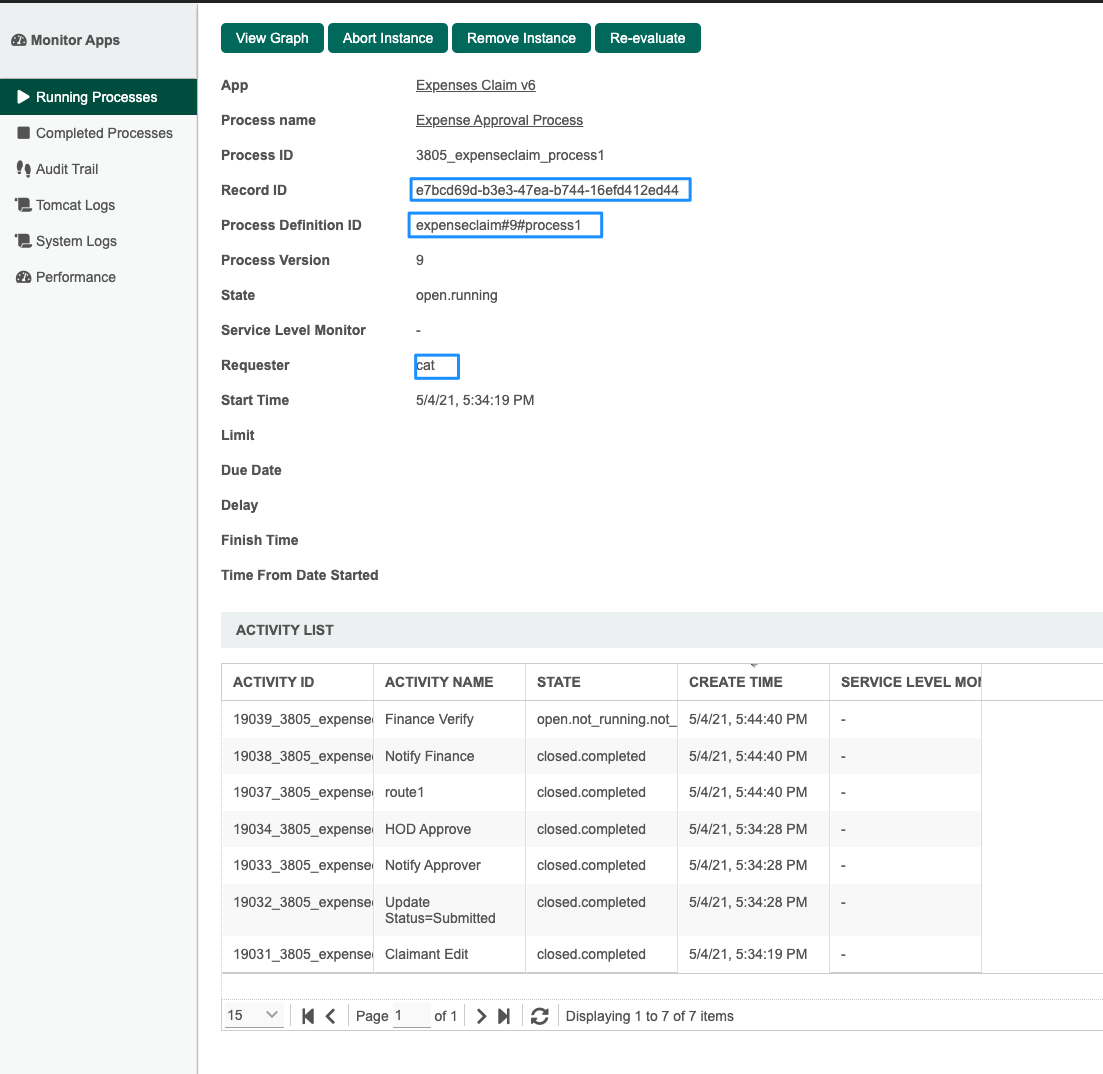Click the Monitor Apps dashboard icon
The width and height of the screenshot is (1103, 1074).
click(18, 41)
